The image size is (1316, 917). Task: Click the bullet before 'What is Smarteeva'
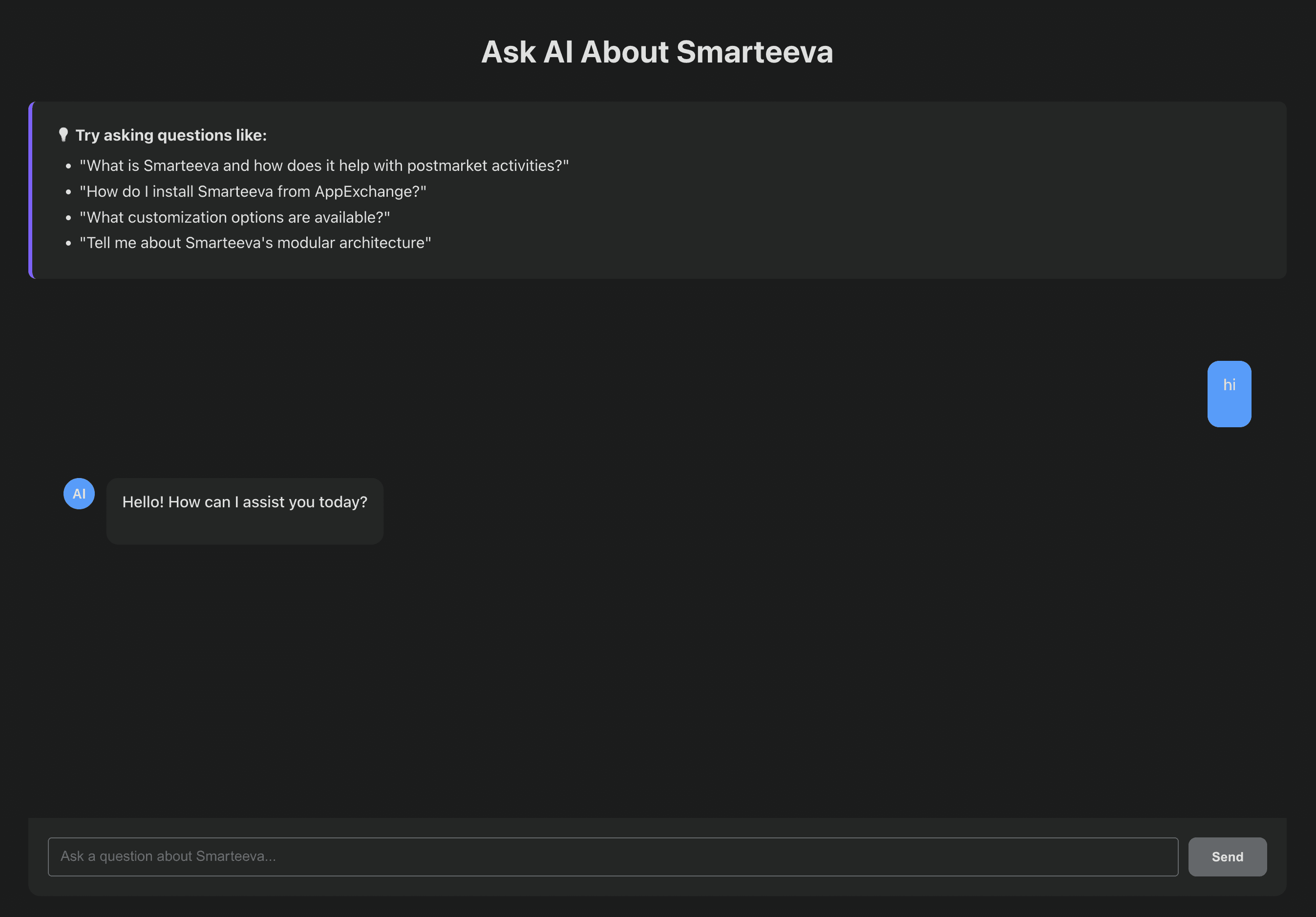[x=68, y=166]
